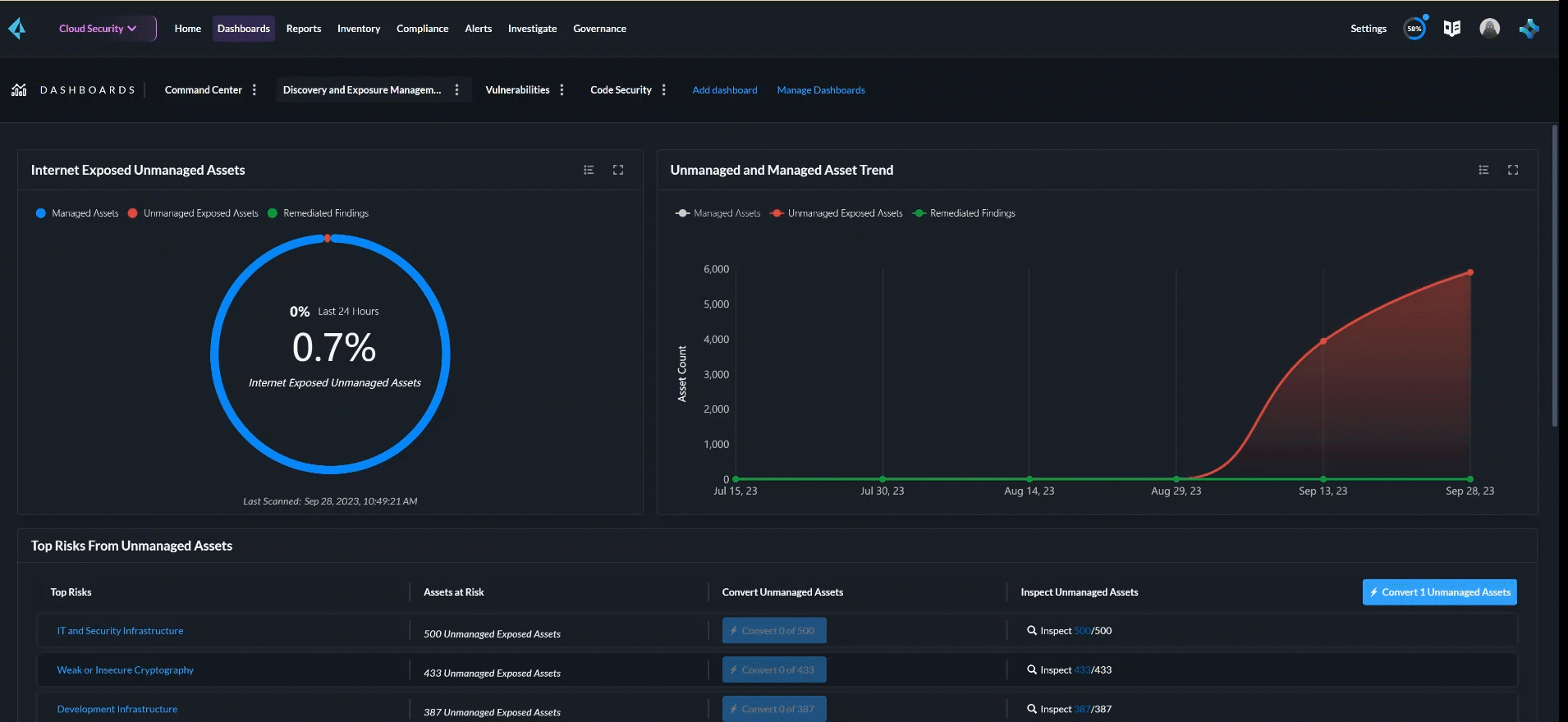Toggle Unmanaged Exposed Assets series in trend chart
The height and width of the screenshot is (722, 1568).
[x=837, y=213]
